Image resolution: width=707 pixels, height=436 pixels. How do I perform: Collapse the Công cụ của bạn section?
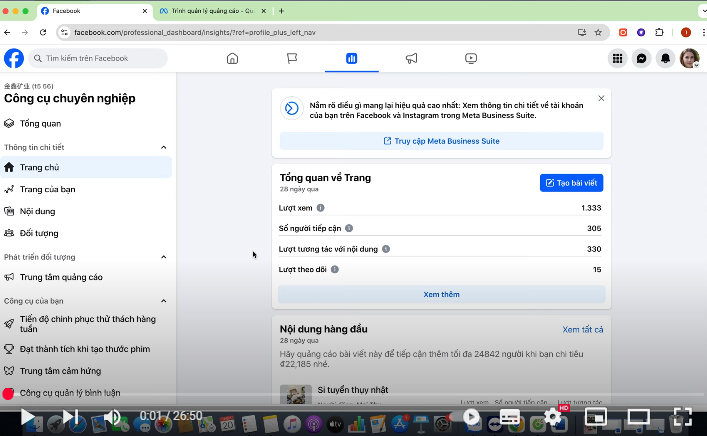tap(164, 301)
